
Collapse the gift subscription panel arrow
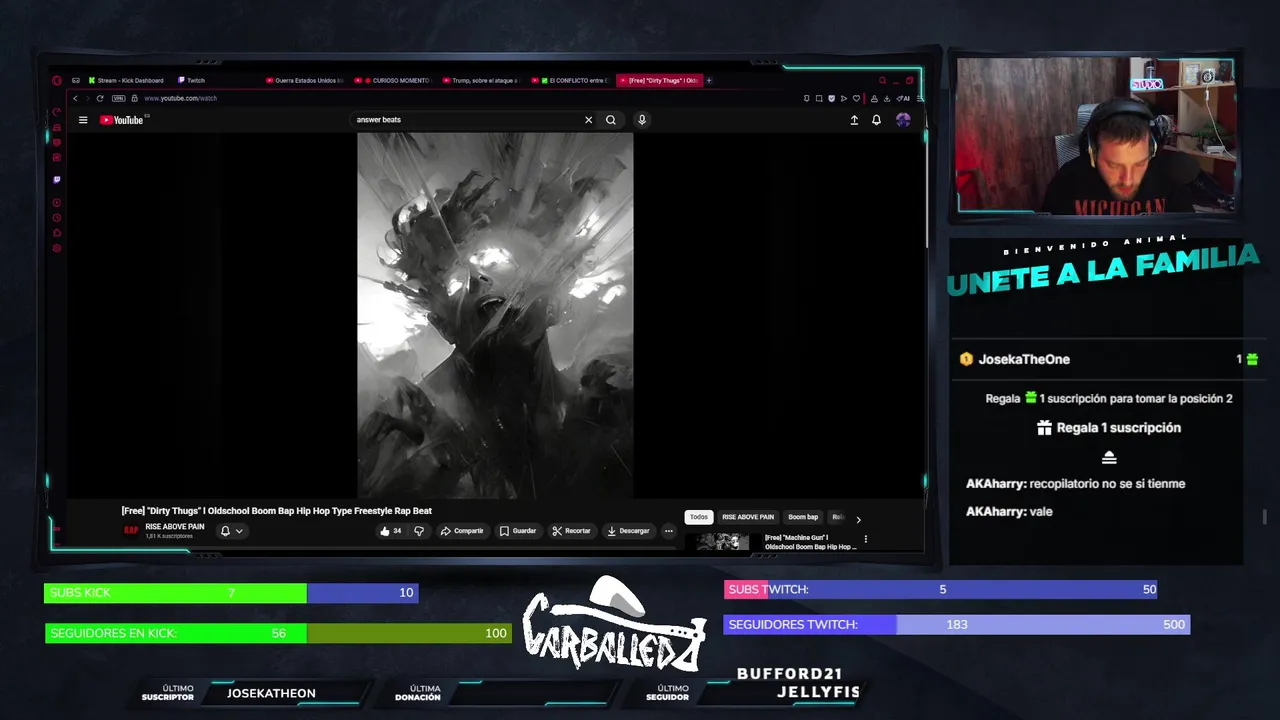click(1109, 458)
